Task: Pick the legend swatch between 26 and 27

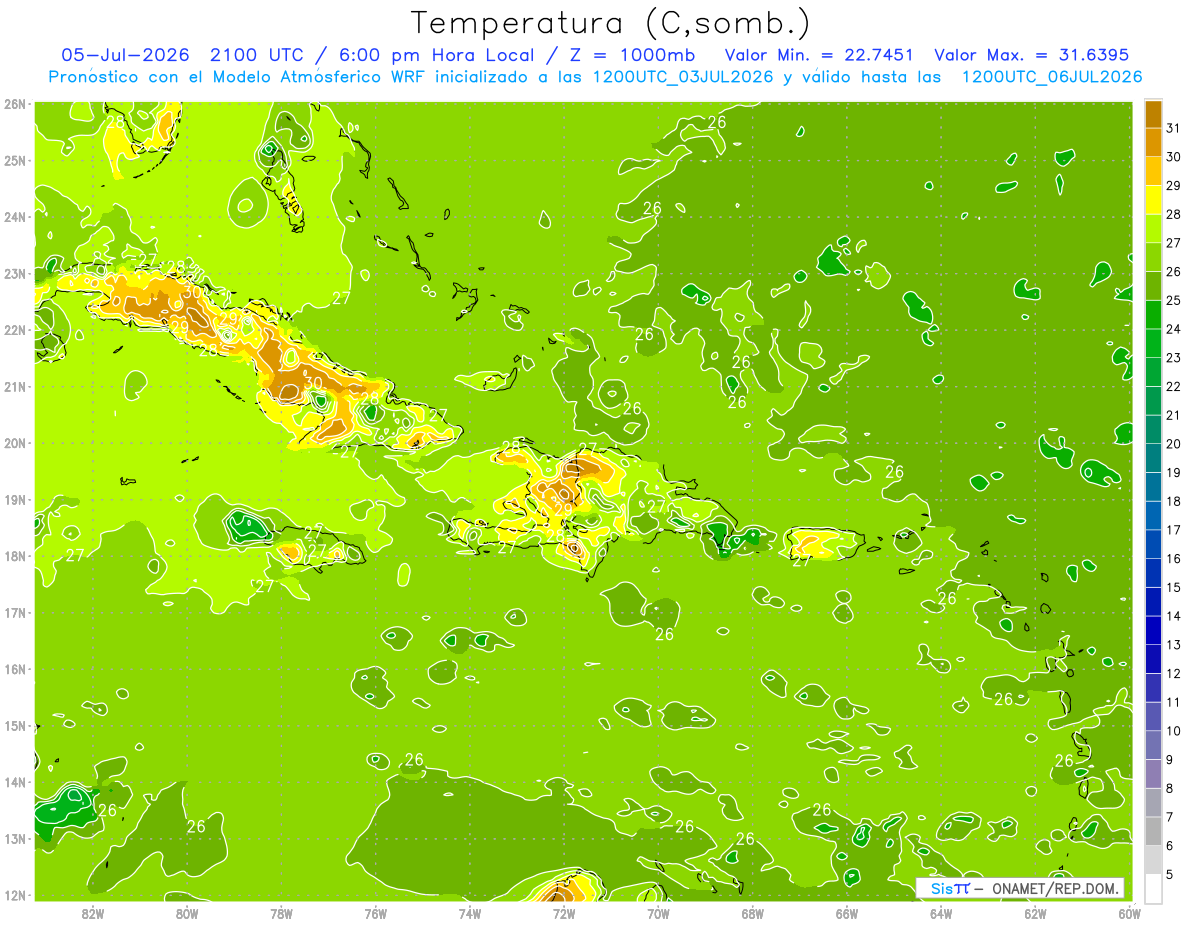Action: coord(1153,257)
